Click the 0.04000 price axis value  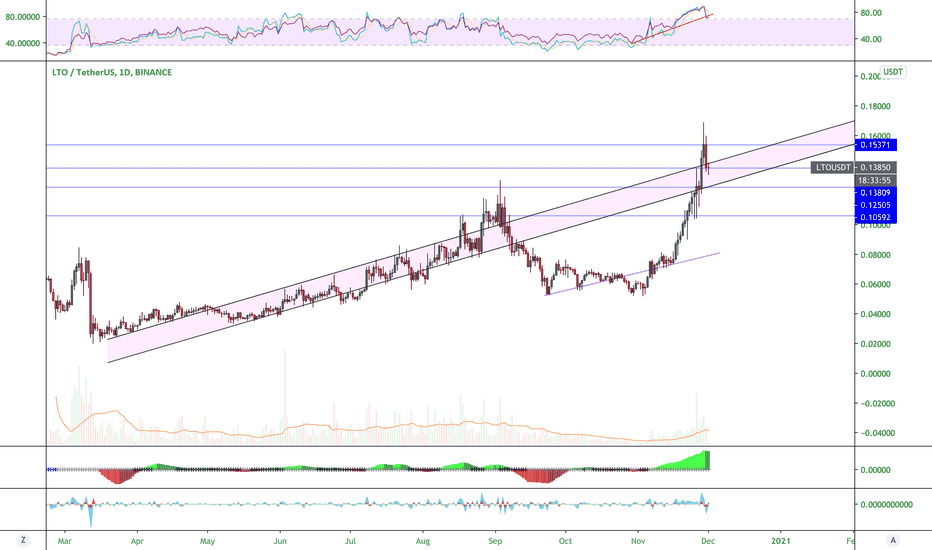click(876, 314)
